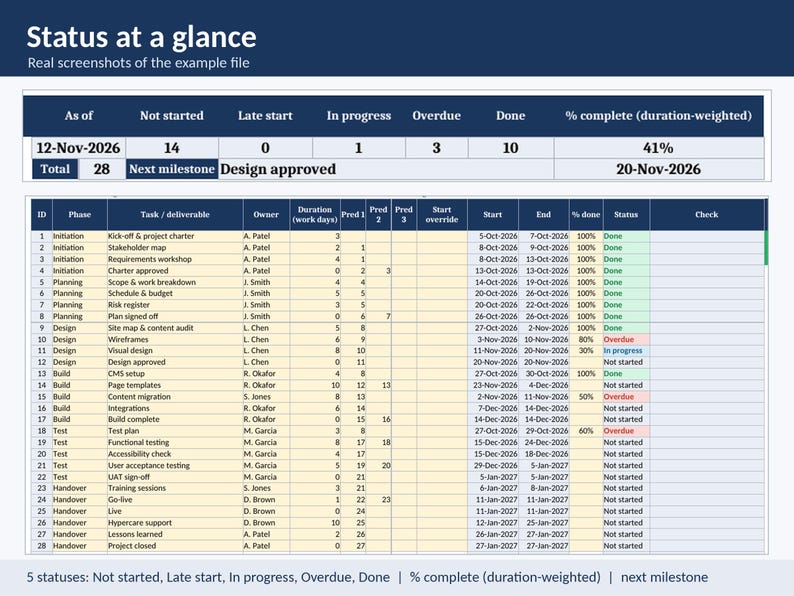Select the Done count 10
The image size is (794, 596).
click(510, 148)
